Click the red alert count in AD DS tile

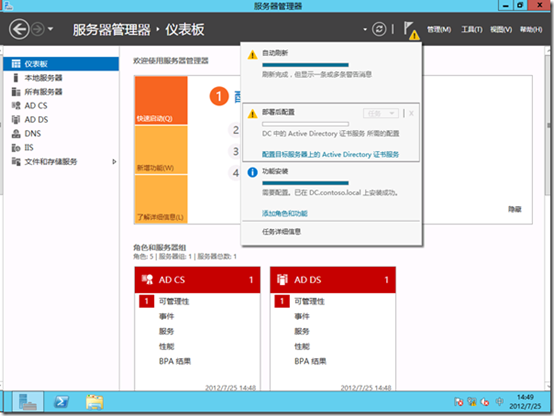[x=282, y=301]
